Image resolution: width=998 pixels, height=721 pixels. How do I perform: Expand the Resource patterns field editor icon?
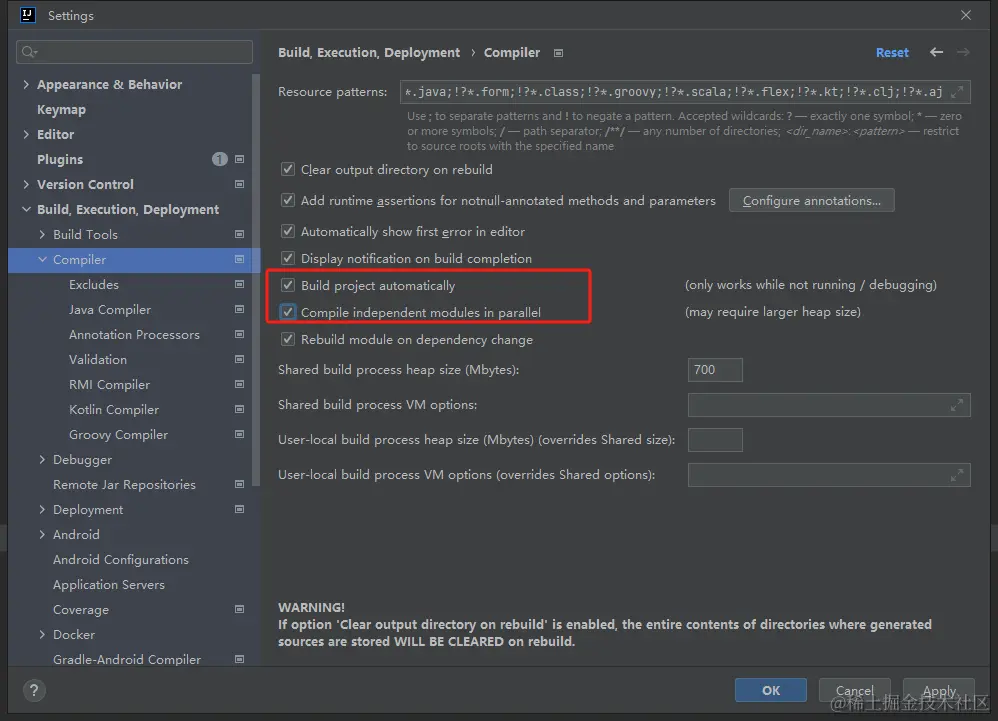pos(957,92)
